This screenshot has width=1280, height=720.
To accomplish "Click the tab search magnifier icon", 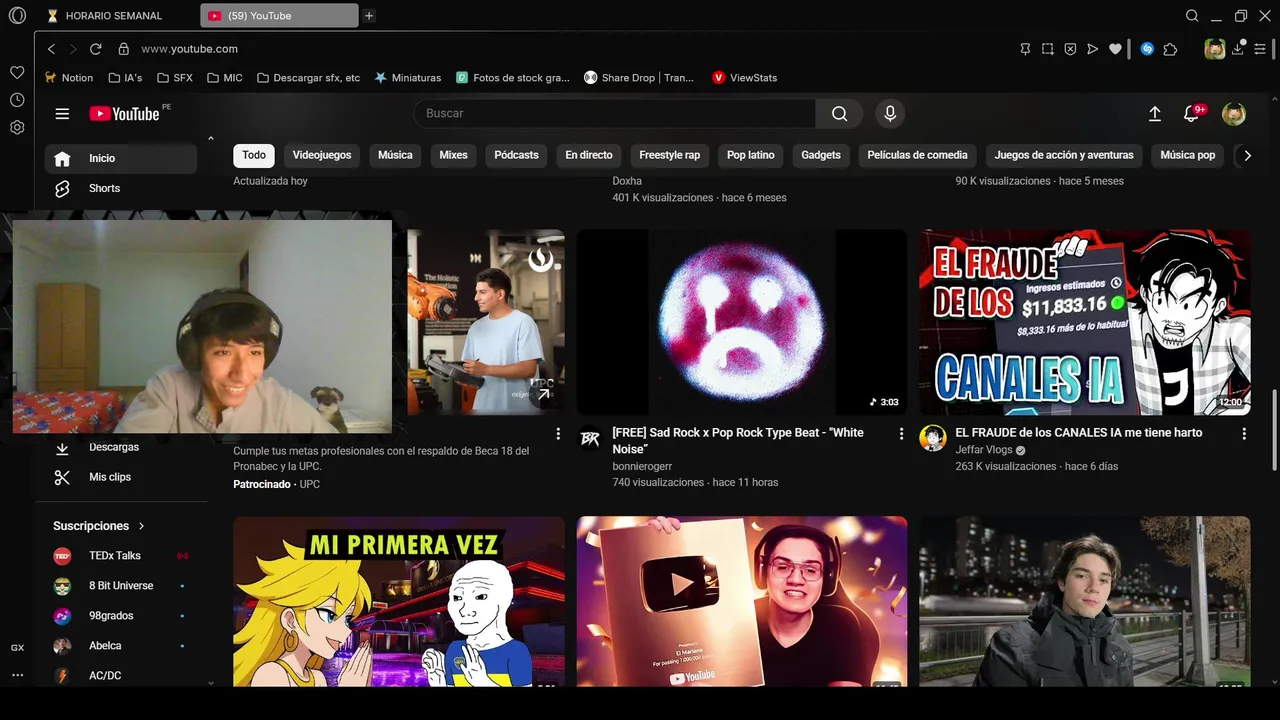I will (x=1192, y=16).
